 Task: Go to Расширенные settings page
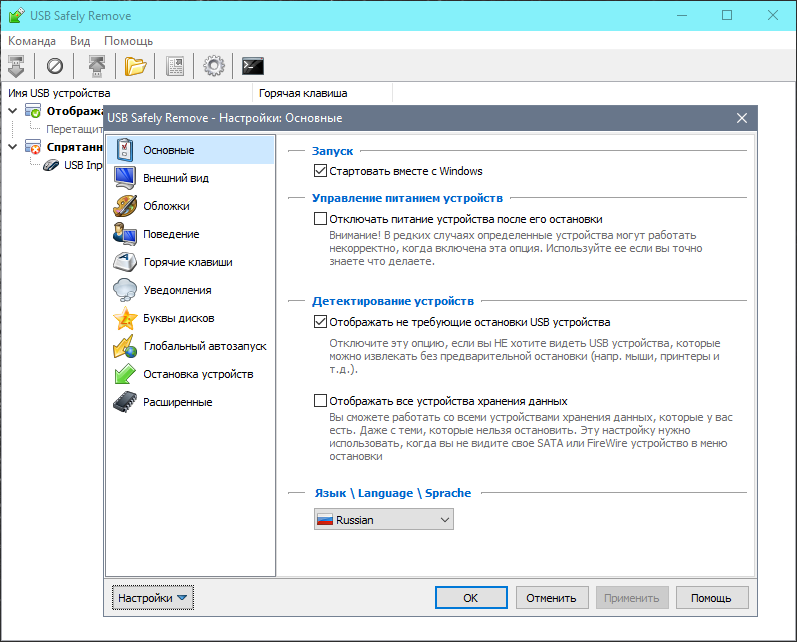177,402
